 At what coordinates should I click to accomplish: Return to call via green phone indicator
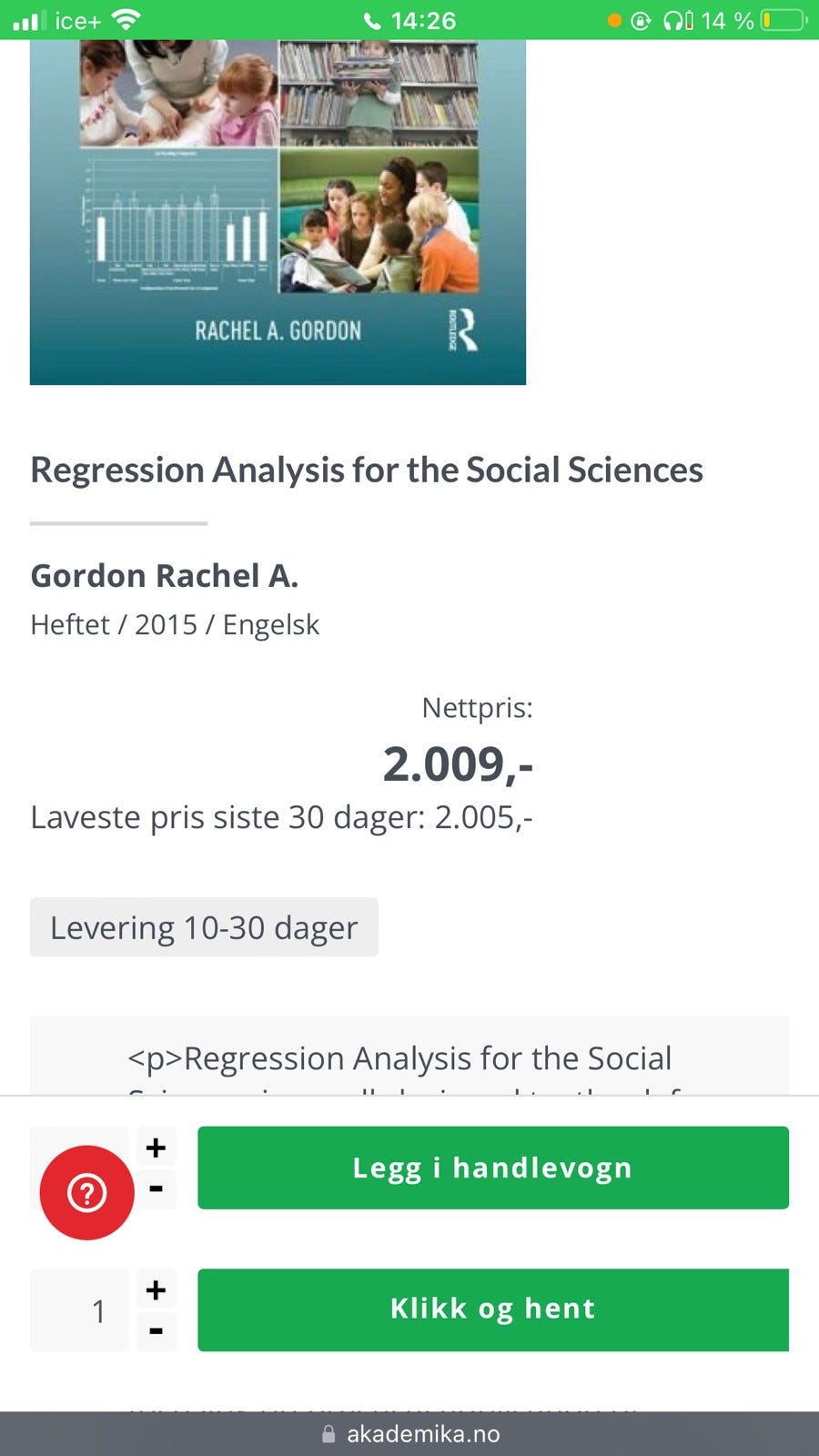[409, 20]
